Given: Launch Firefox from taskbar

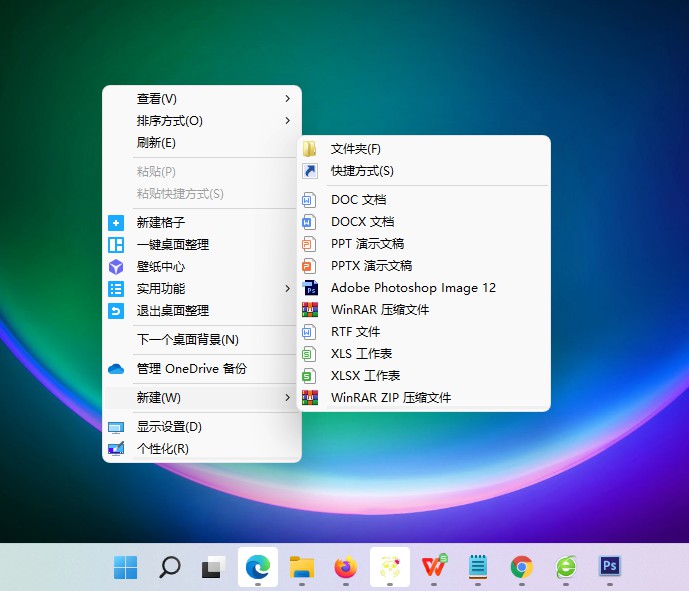Looking at the screenshot, I should point(346,567).
